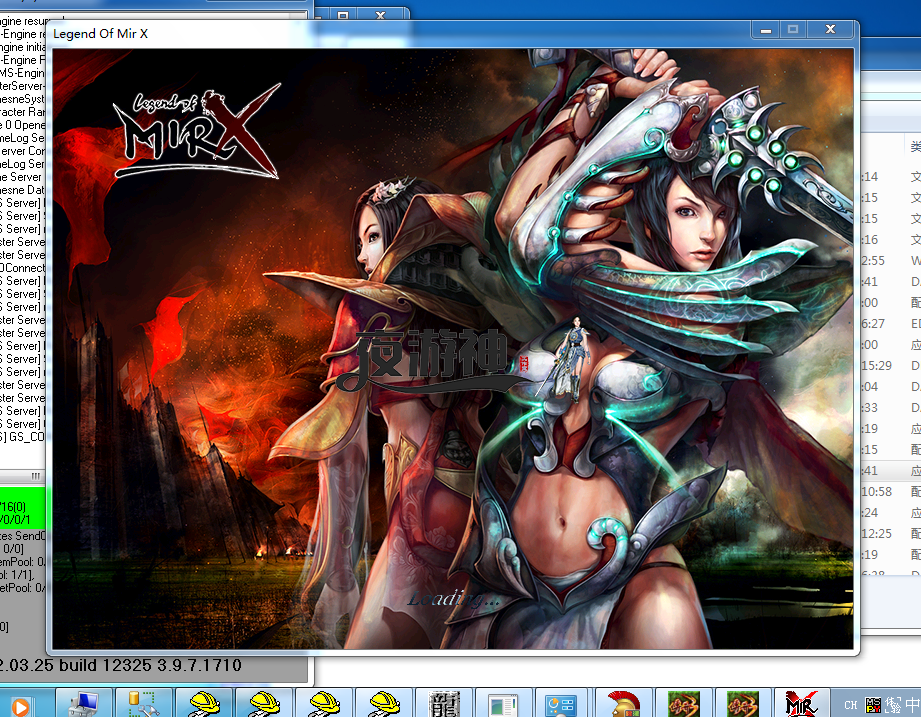Image resolution: width=921 pixels, height=717 pixels.
Task: Select the row with time :33
Action: point(890,408)
